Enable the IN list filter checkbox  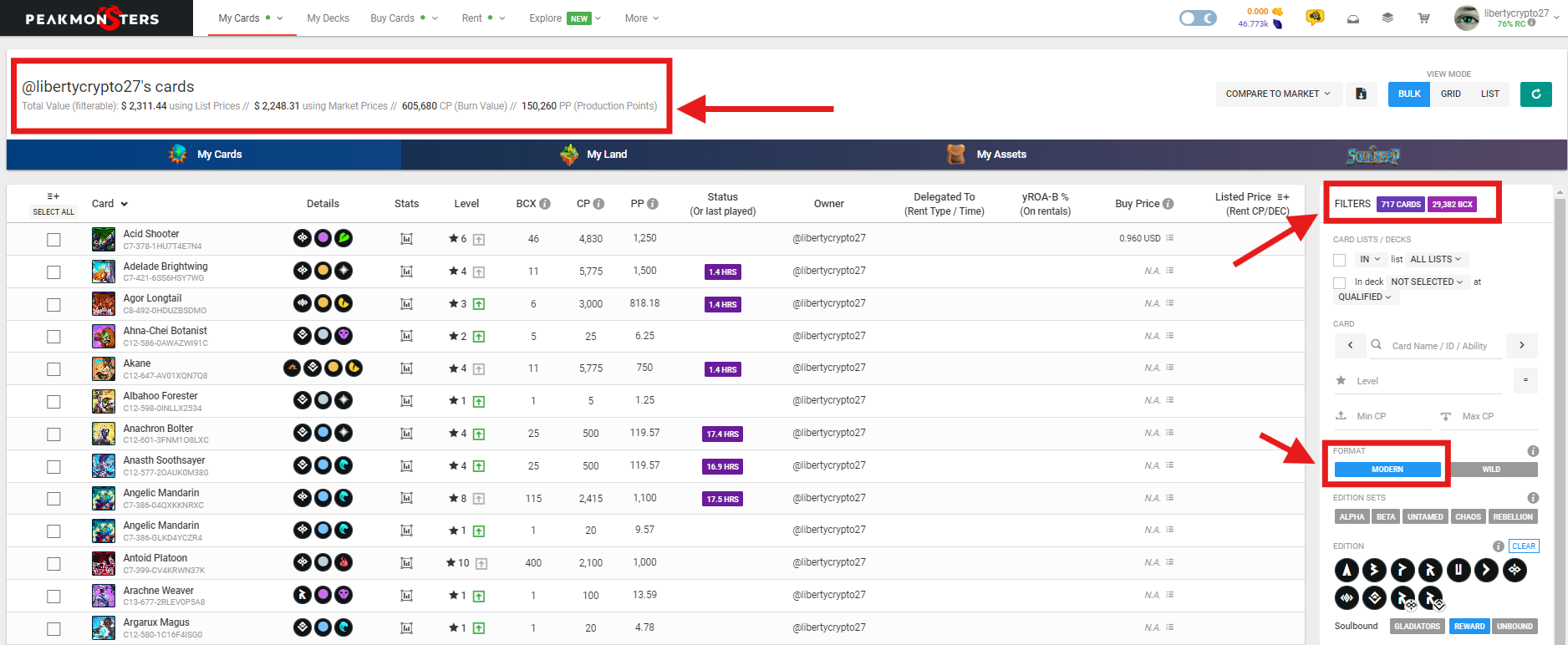point(1340,260)
